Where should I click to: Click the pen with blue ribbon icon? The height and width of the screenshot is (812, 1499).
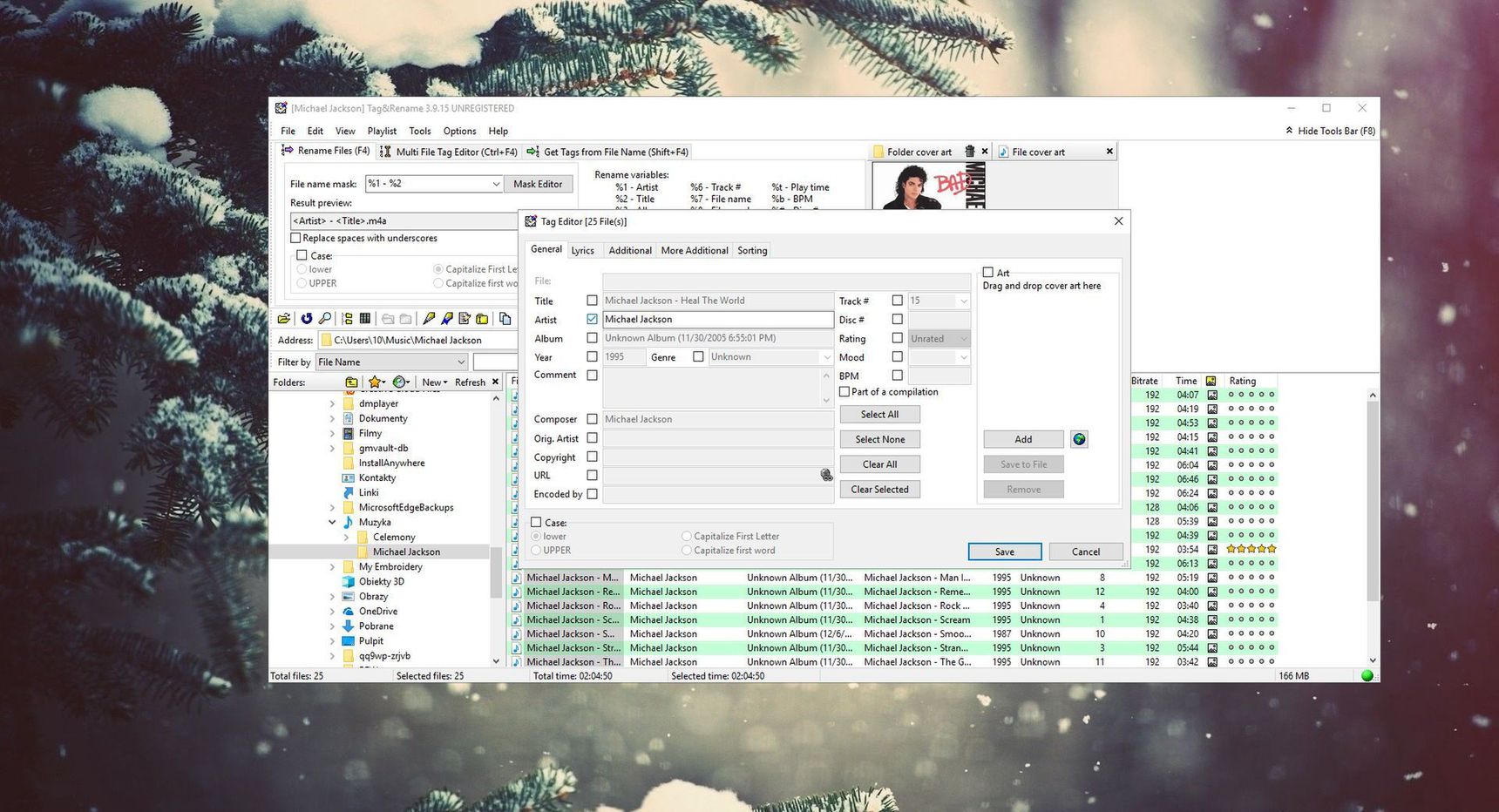click(447, 319)
